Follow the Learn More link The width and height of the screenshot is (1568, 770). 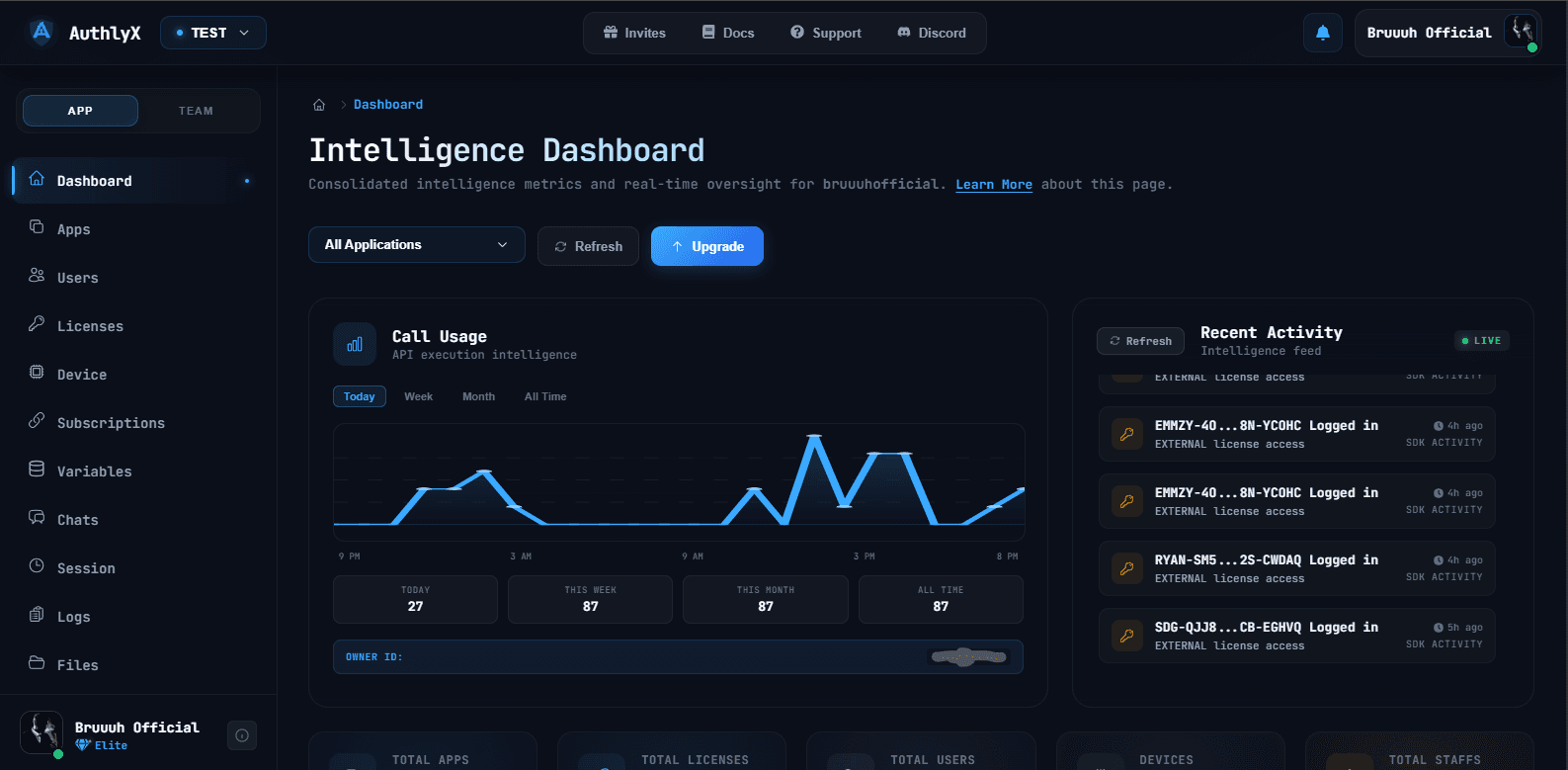[993, 185]
